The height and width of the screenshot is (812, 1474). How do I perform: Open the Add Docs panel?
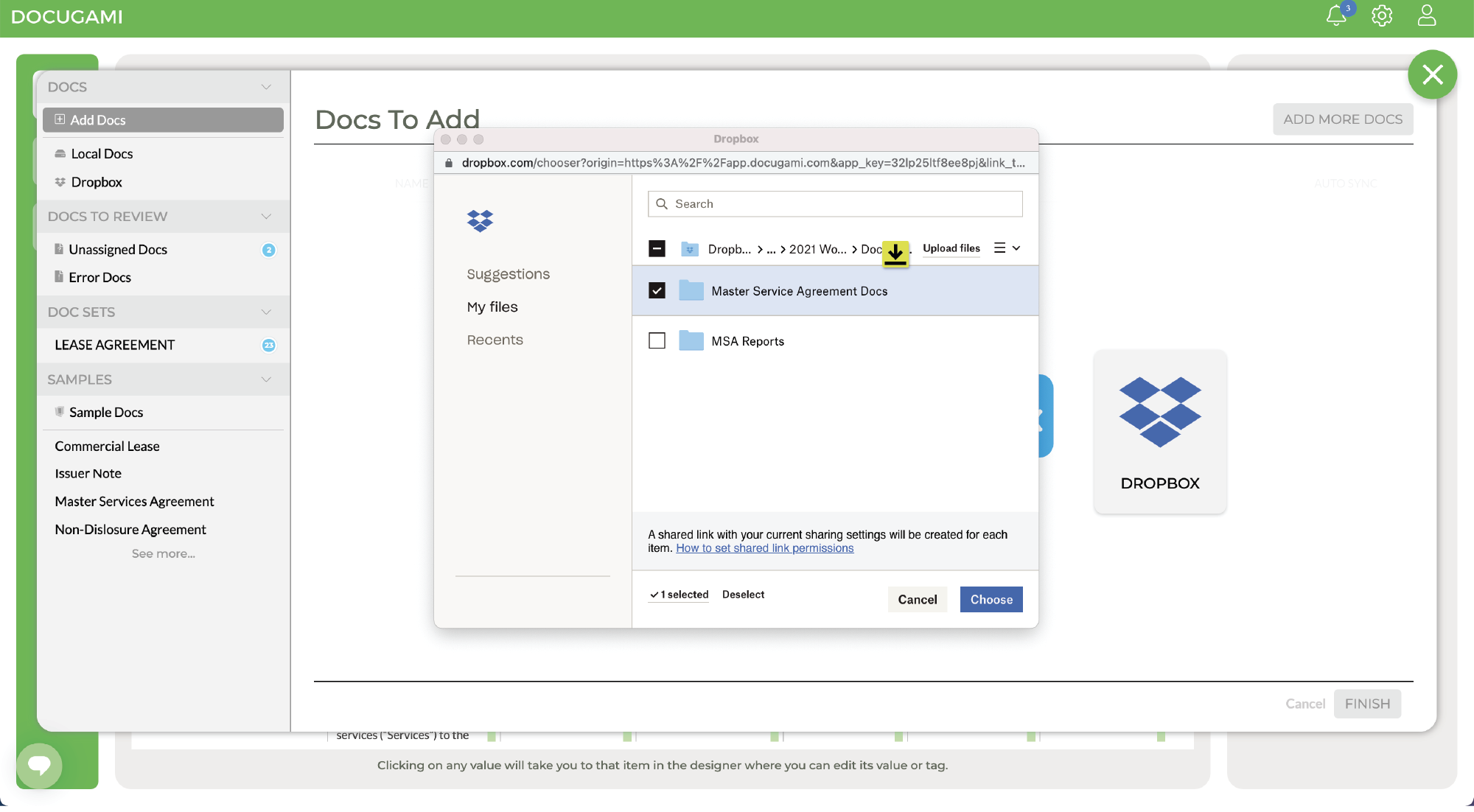click(97, 119)
